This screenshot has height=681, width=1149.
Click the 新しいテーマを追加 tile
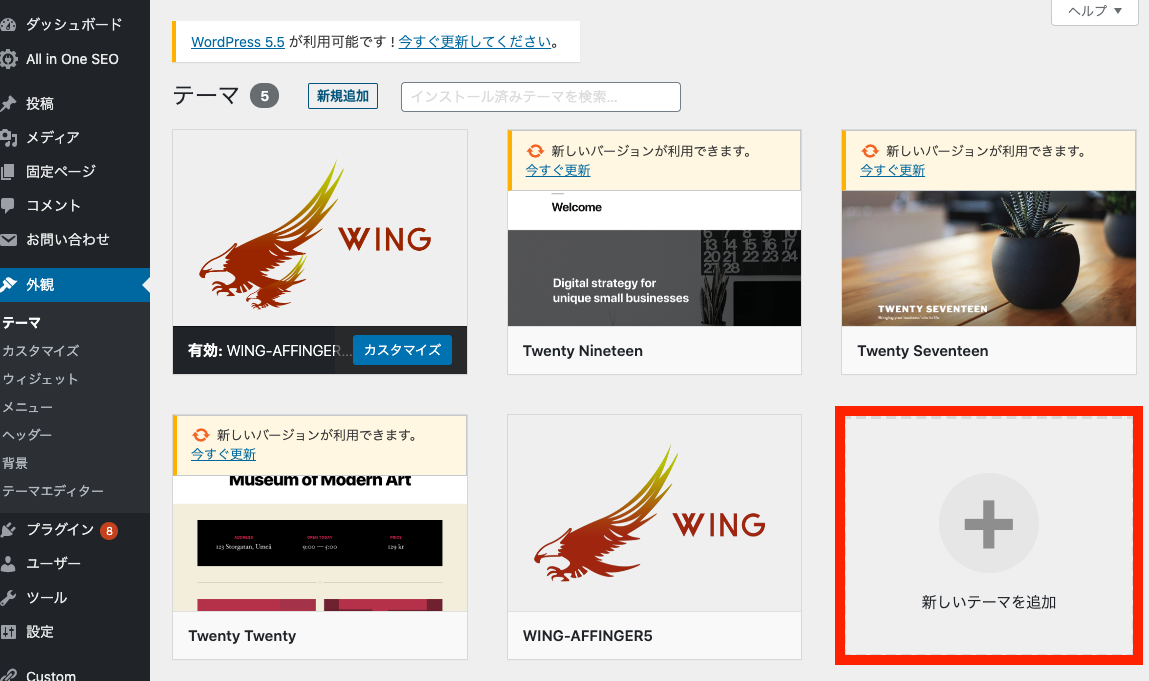[x=988, y=535]
